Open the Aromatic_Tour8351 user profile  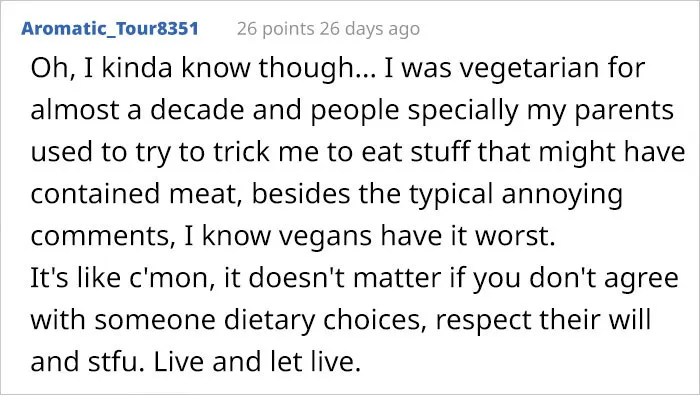click(110, 29)
